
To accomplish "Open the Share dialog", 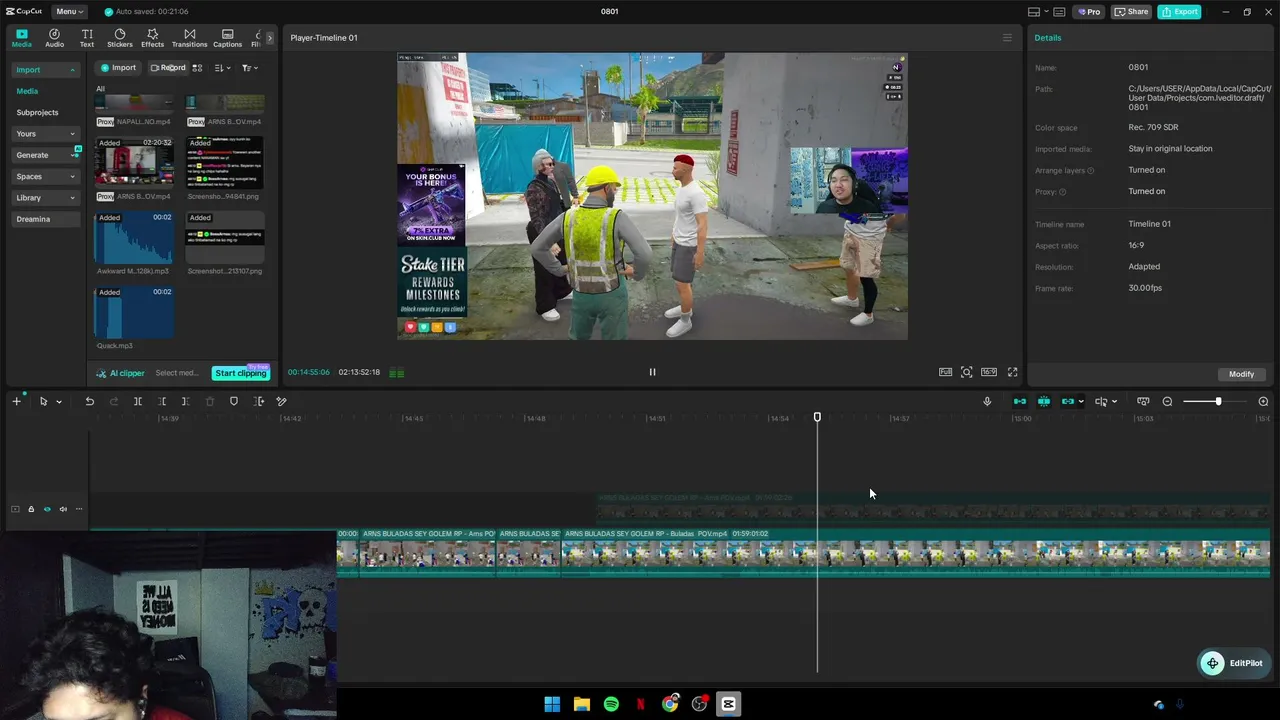I will (1131, 12).
